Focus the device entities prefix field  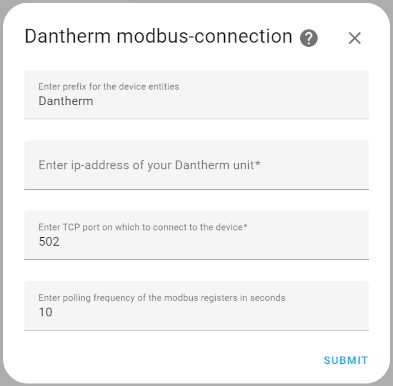pyautogui.click(x=196, y=94)
